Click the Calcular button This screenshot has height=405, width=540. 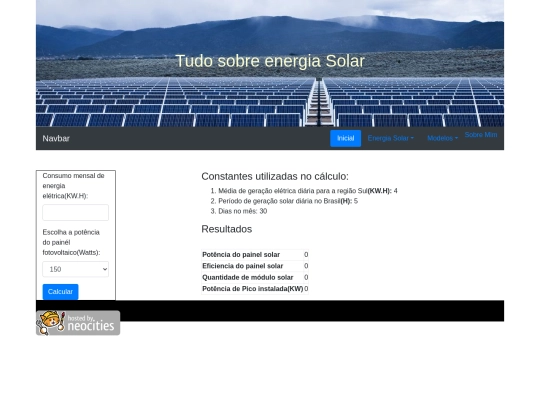coord(60,292)
